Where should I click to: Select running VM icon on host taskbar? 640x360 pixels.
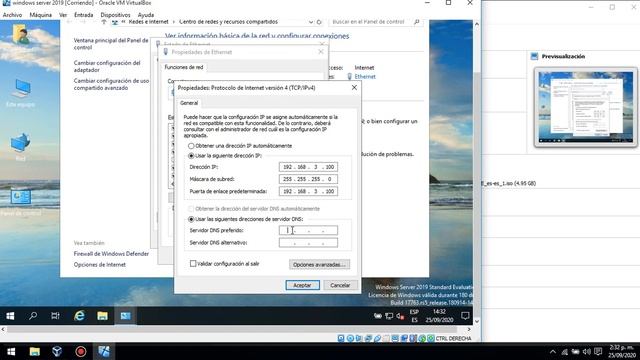point(104,351)
